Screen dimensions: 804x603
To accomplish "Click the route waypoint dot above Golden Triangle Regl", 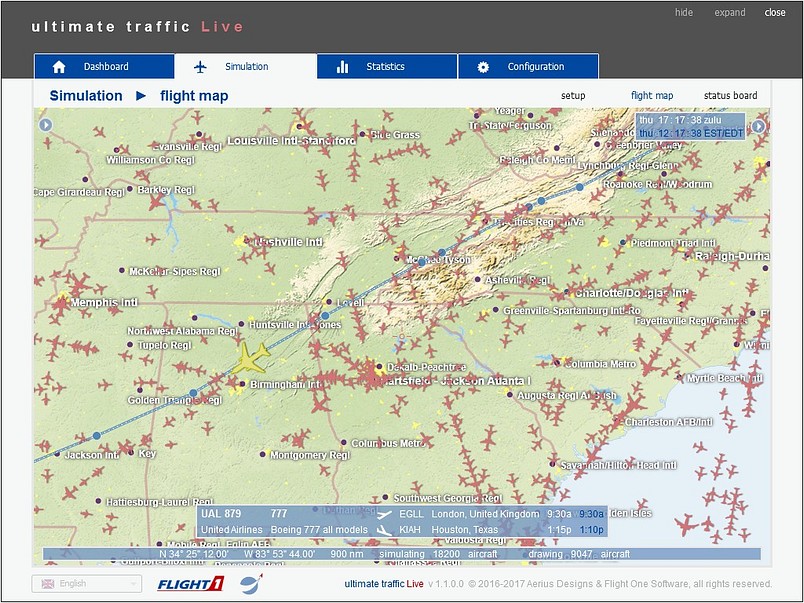I will (x=193, y=393).
